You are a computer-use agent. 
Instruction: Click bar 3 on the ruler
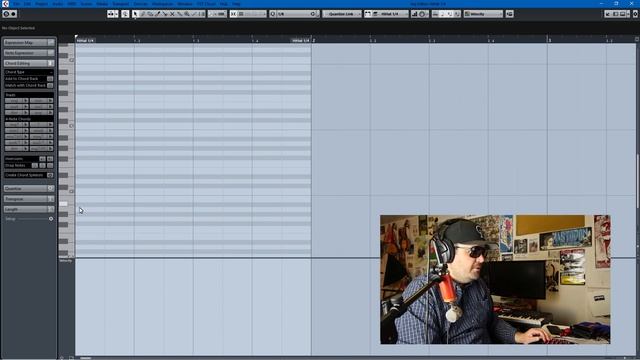pos(549,40)
